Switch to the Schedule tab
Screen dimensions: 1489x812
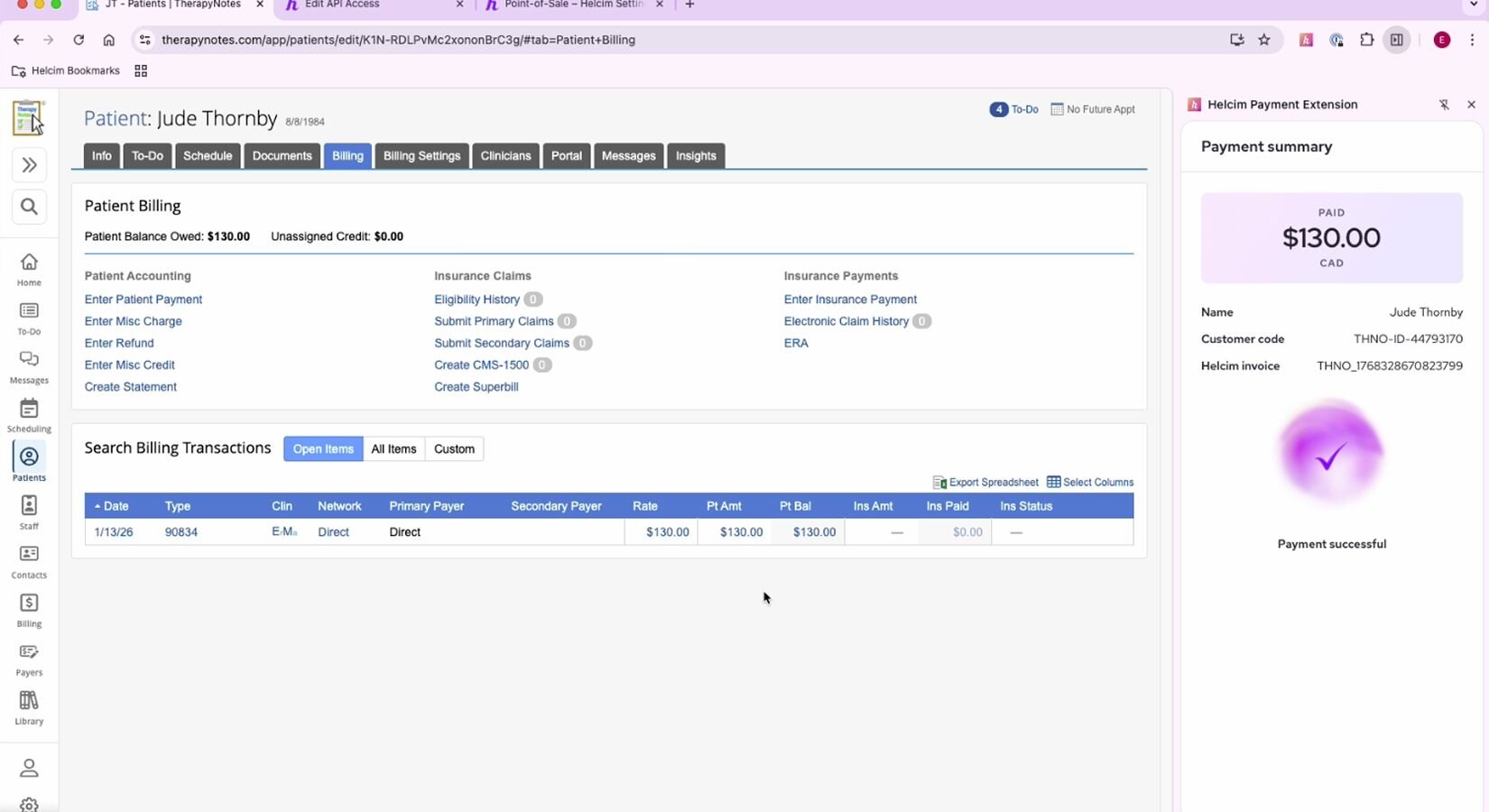pyautogui.click(x=208, y=156)
